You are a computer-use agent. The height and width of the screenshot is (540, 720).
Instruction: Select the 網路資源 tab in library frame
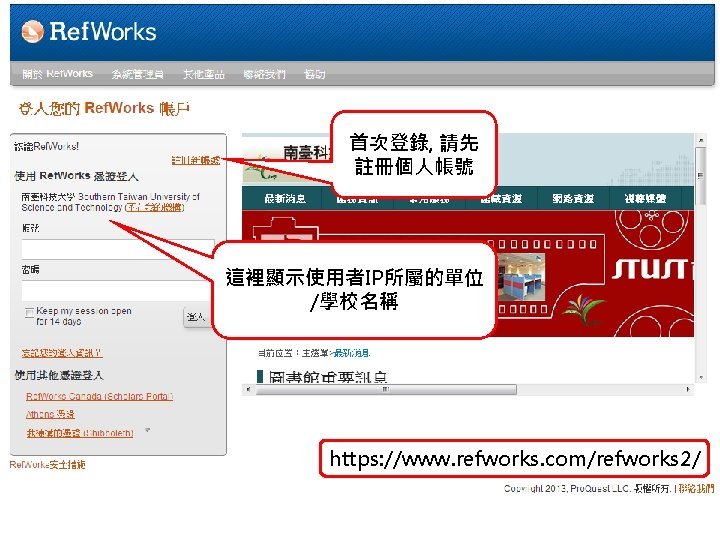click(573, 198)
